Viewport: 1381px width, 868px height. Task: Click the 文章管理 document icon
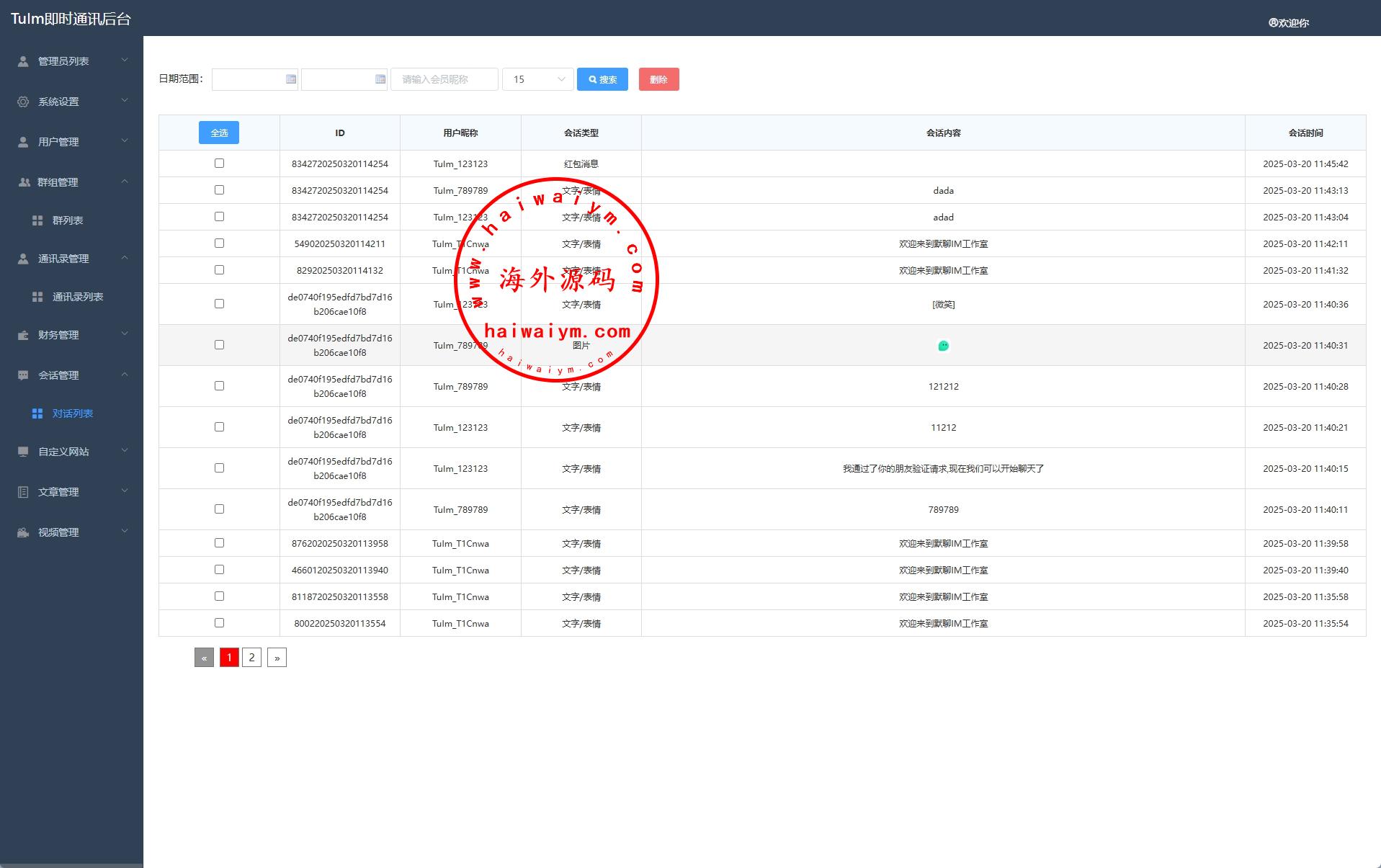click(23, 492)
